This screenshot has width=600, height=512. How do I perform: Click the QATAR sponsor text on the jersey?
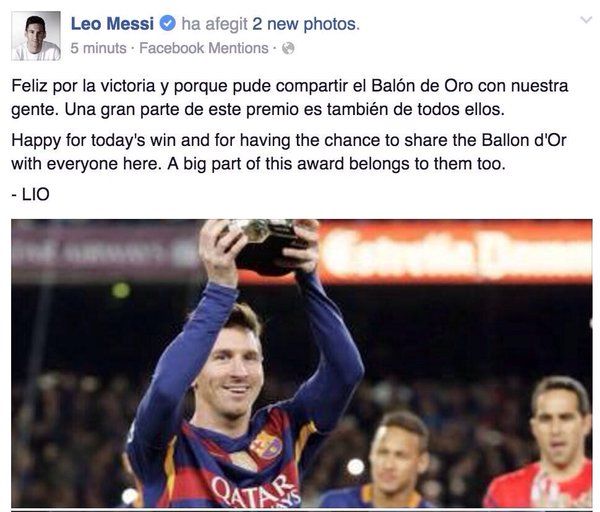point(256,491)
